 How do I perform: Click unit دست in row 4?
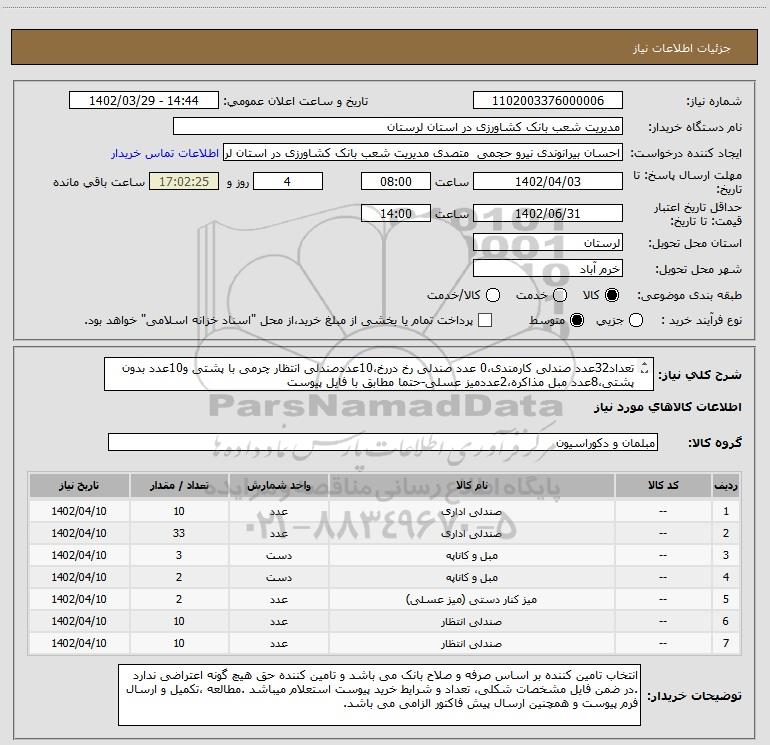pos(278,578)
